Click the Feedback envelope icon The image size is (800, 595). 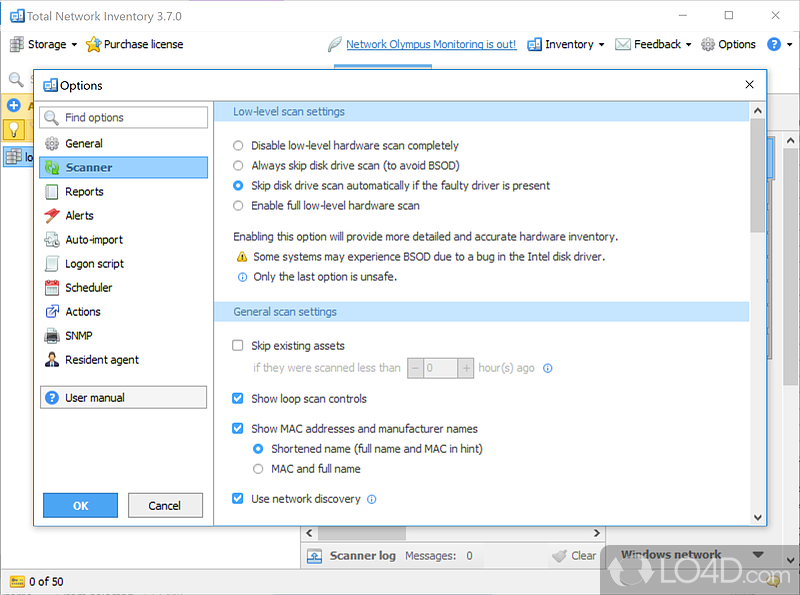[x=622, y=44]
